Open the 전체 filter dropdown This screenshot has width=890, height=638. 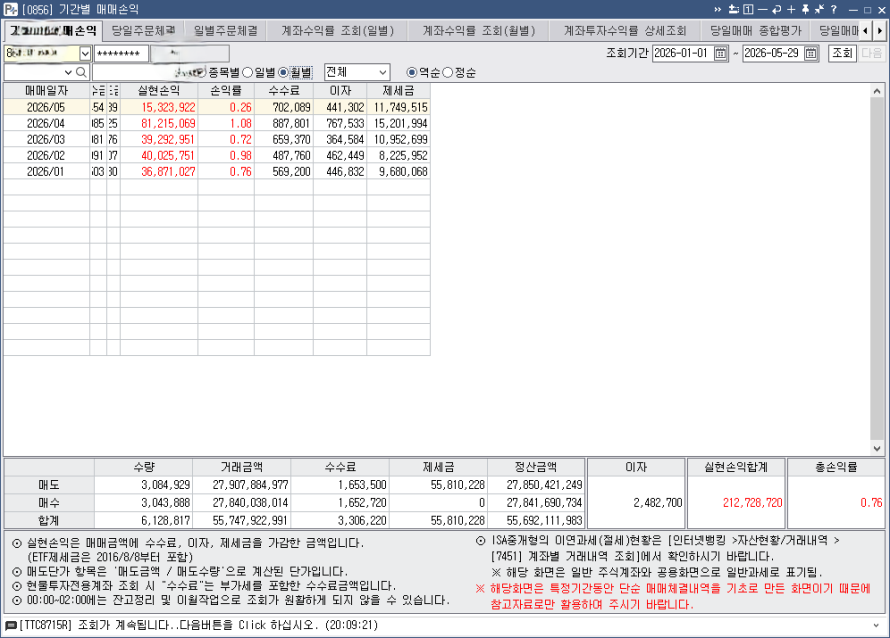(x=357, y=72)
